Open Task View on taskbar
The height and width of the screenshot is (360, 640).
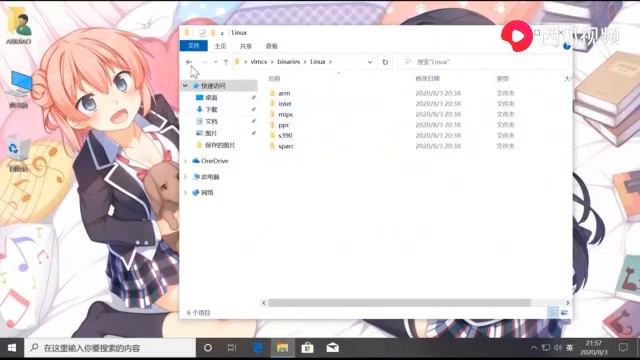click(231, 348)
